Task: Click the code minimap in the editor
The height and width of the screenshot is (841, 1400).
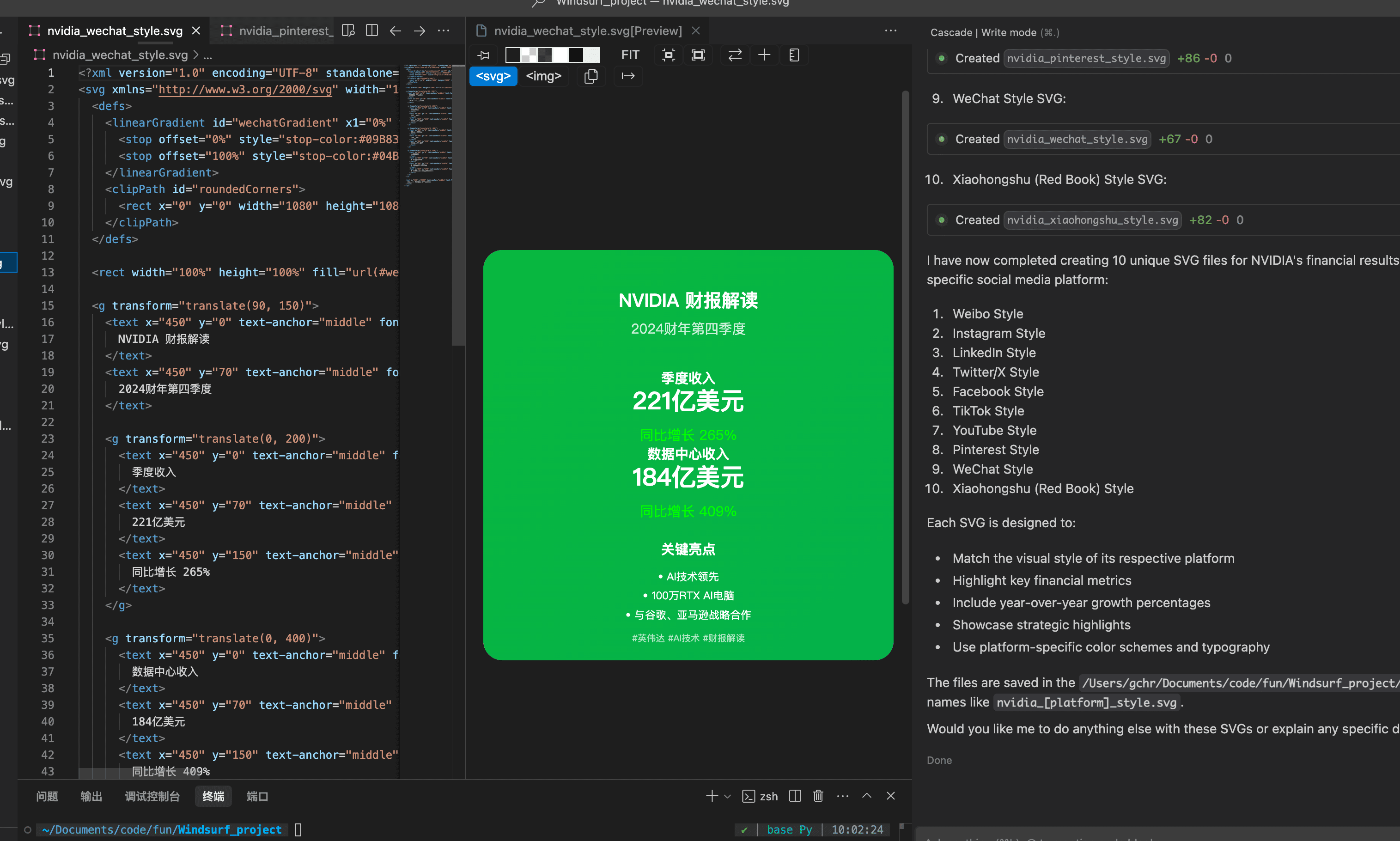Action: pyautogui.click(x=428, y=125)
